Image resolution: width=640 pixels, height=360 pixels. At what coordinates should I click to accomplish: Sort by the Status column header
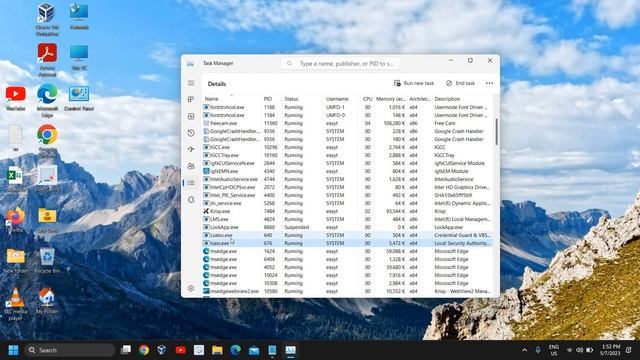[x=291, y=99]
